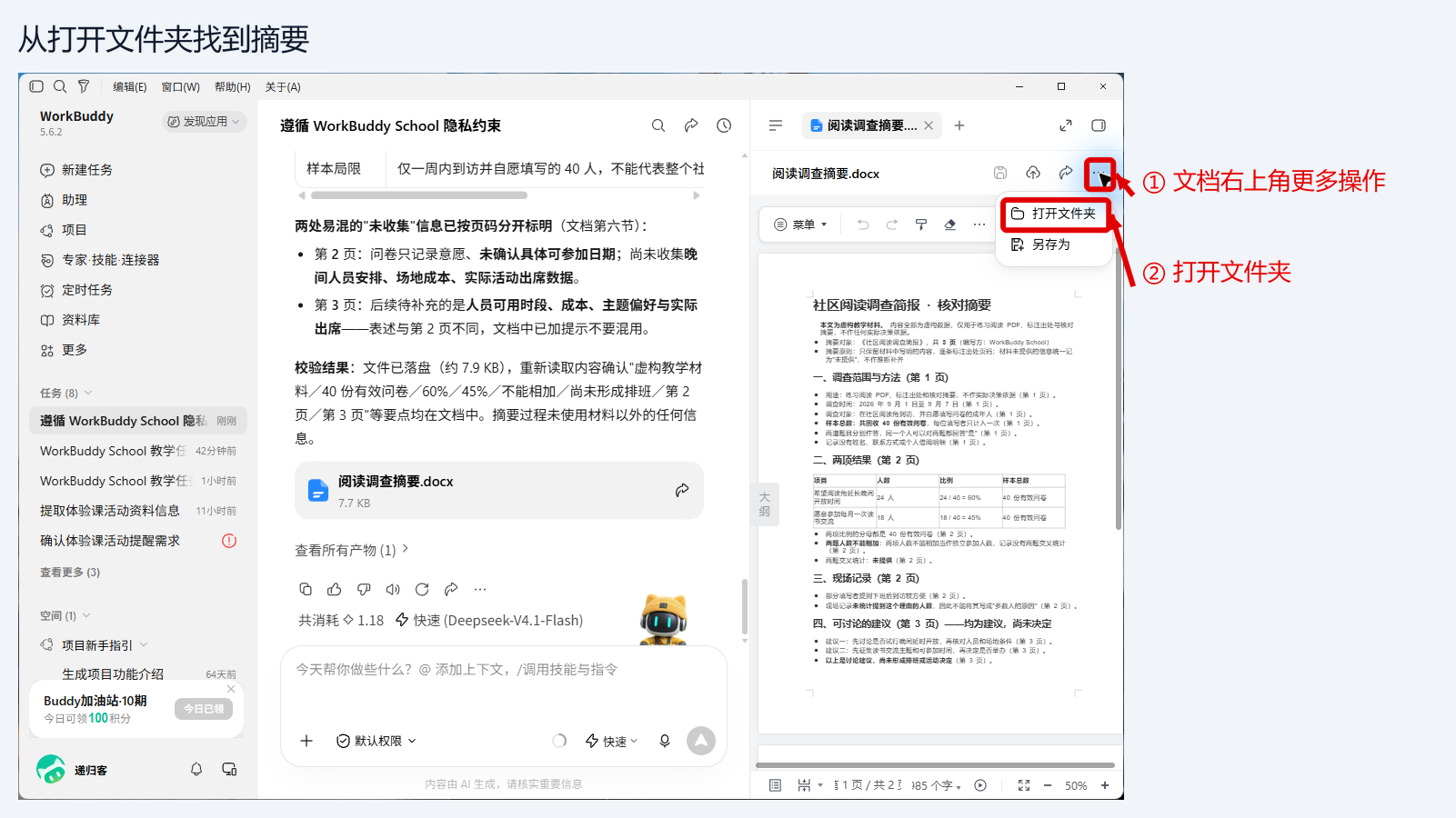1456x818 pixels.
Task: Copy the response with the copy icon
Action: [x=306, y=589]
